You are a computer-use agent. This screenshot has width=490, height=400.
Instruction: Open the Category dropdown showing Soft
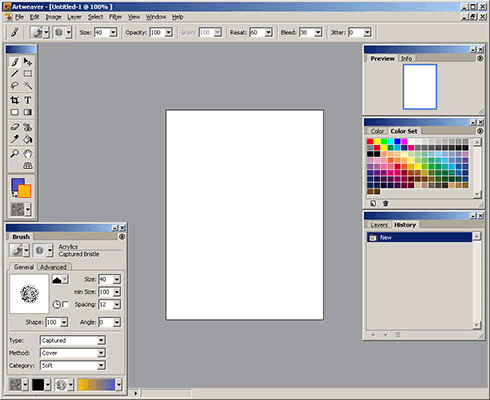pyautogui.click(x=73, y=366)
